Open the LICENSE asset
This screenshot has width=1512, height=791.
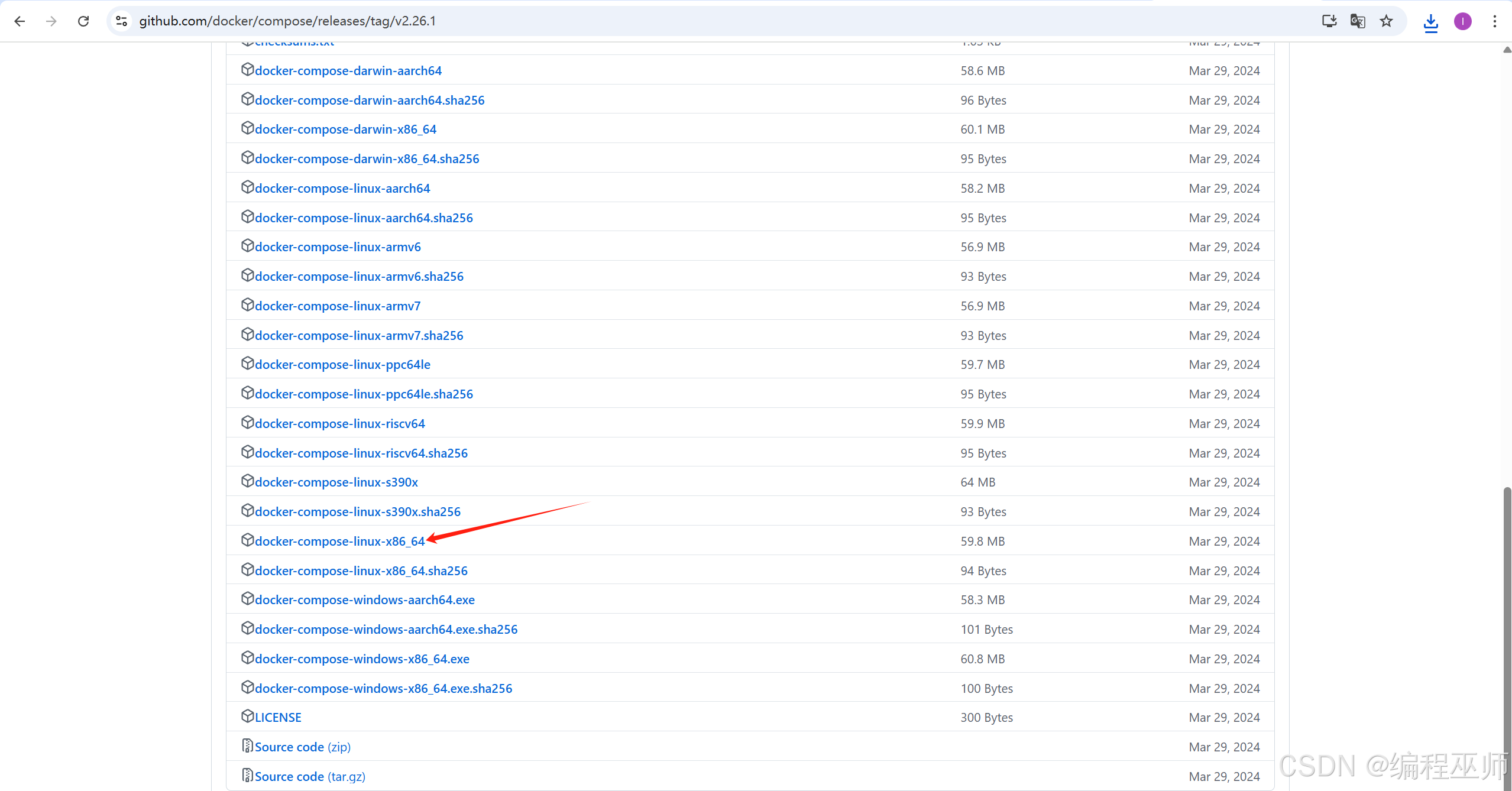pos(278,718)
